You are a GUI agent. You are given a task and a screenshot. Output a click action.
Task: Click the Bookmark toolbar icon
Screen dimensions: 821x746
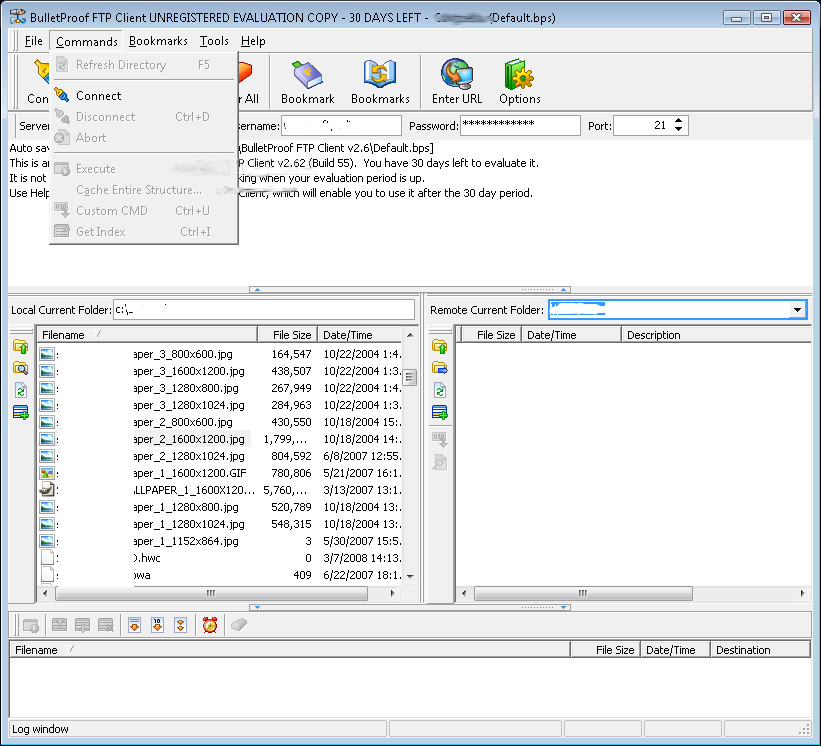[307, 74]
